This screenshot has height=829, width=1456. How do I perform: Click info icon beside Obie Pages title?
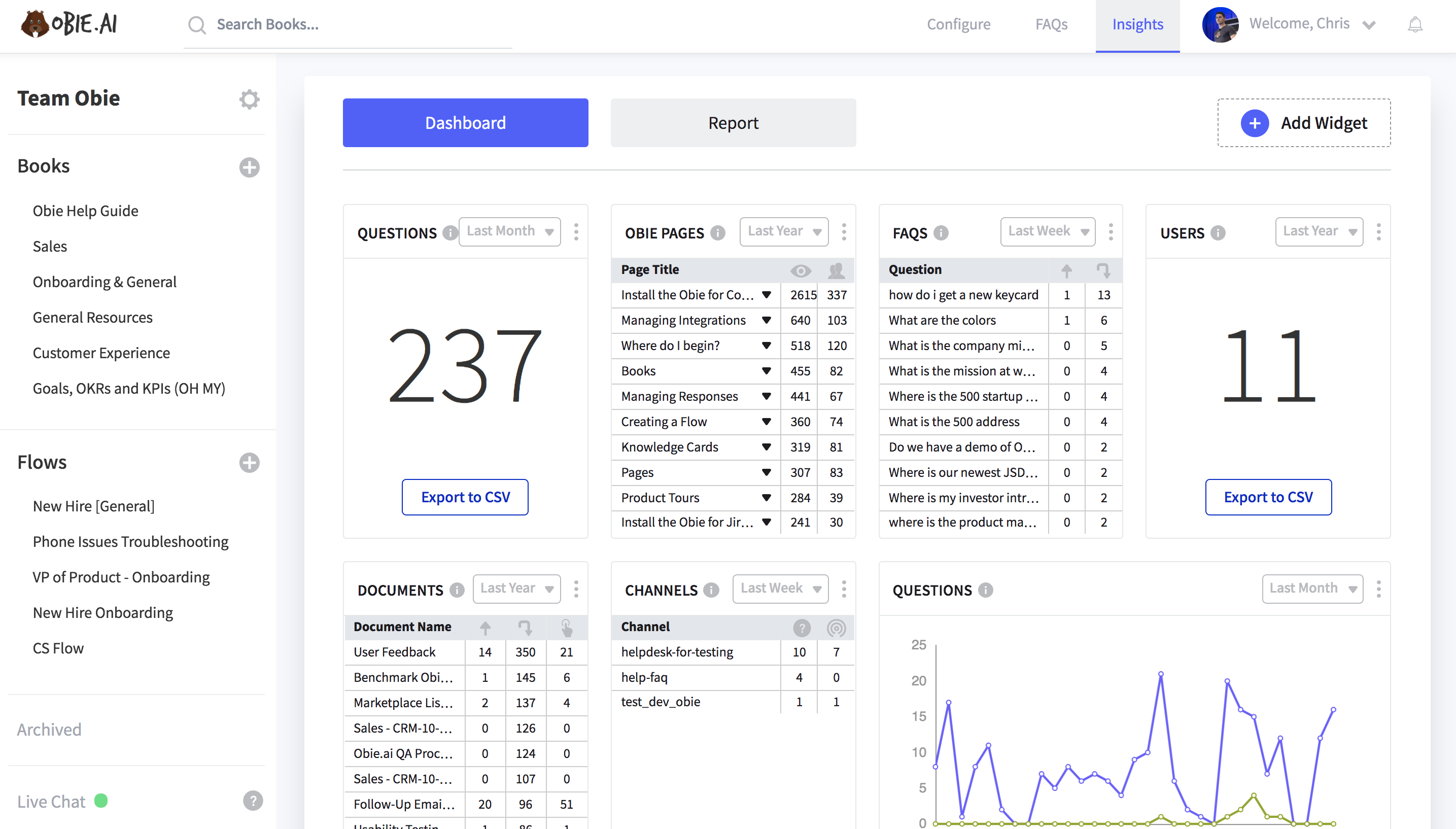point(718,233)
